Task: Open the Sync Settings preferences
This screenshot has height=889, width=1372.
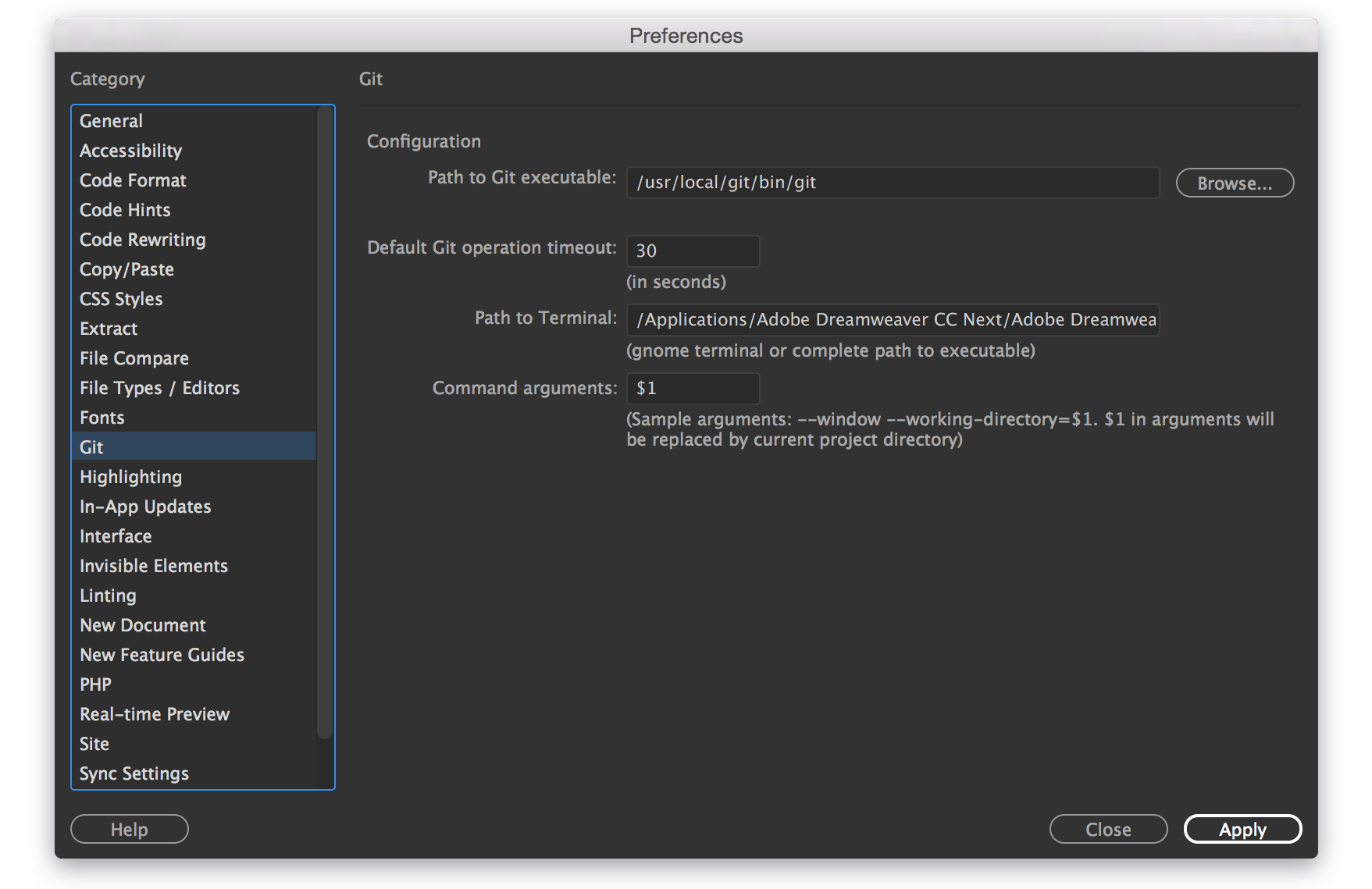Action: [134, 773]
